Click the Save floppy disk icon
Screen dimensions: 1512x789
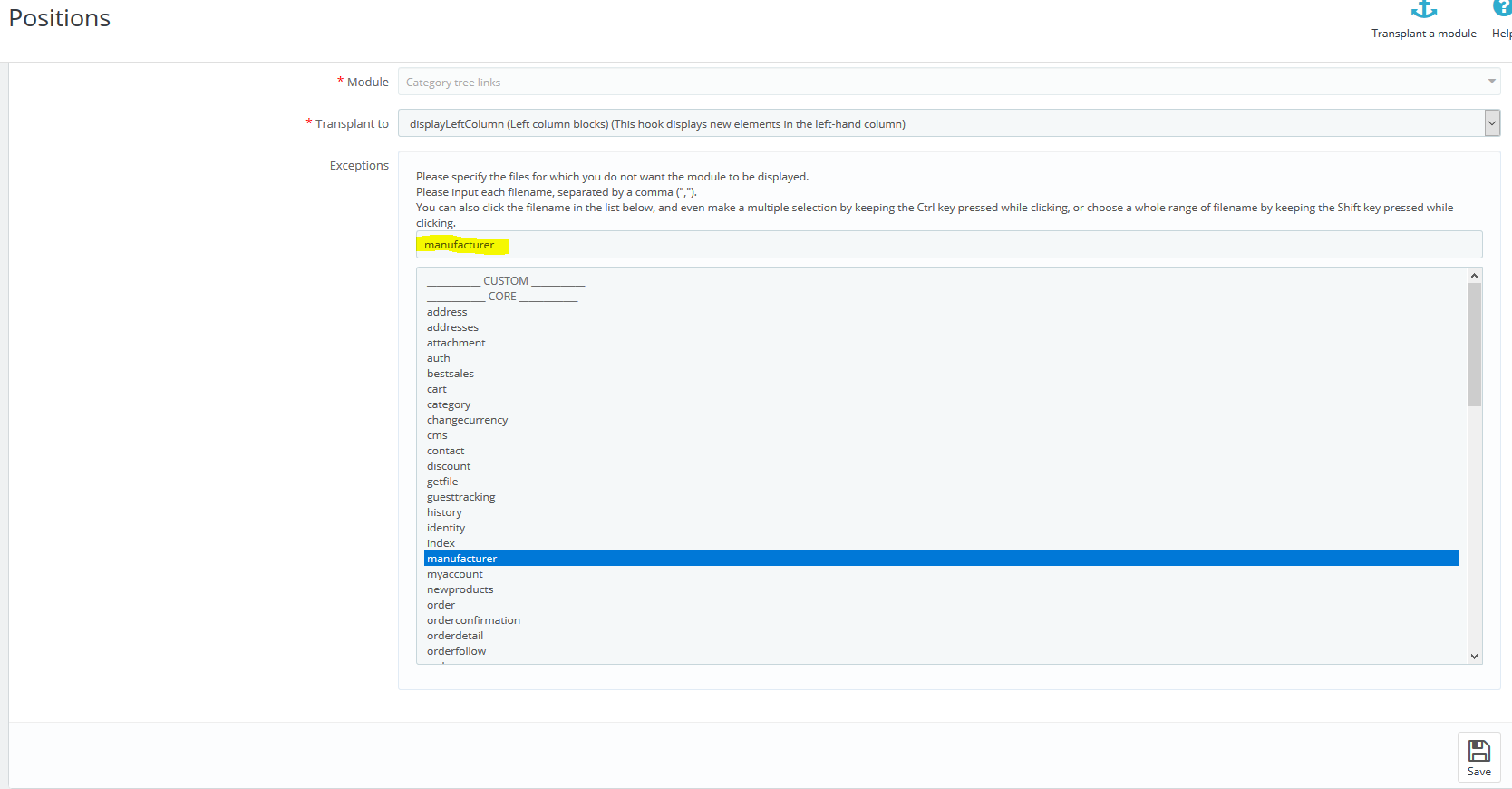1479,750
